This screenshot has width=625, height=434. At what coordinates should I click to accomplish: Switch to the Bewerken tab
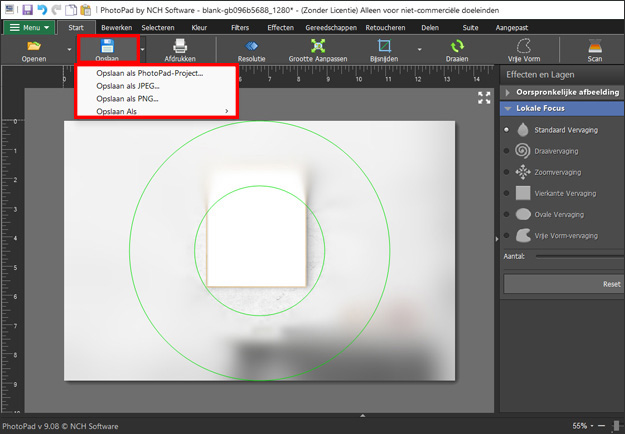[116, 27]
